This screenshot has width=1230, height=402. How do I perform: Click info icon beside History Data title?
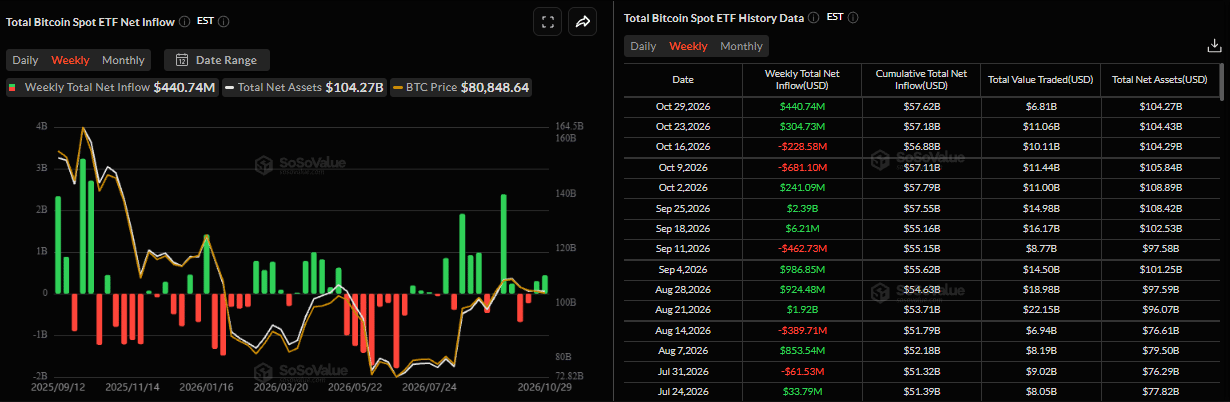tap(814, 18)
